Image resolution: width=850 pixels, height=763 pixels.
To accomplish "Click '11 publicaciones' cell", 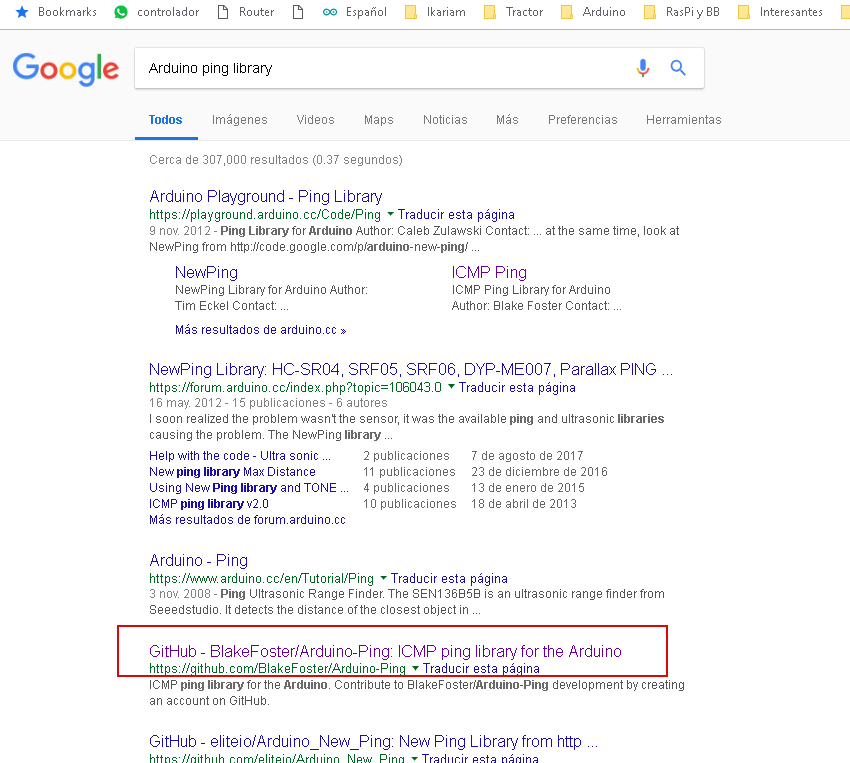I will click(x=409, y=471).
